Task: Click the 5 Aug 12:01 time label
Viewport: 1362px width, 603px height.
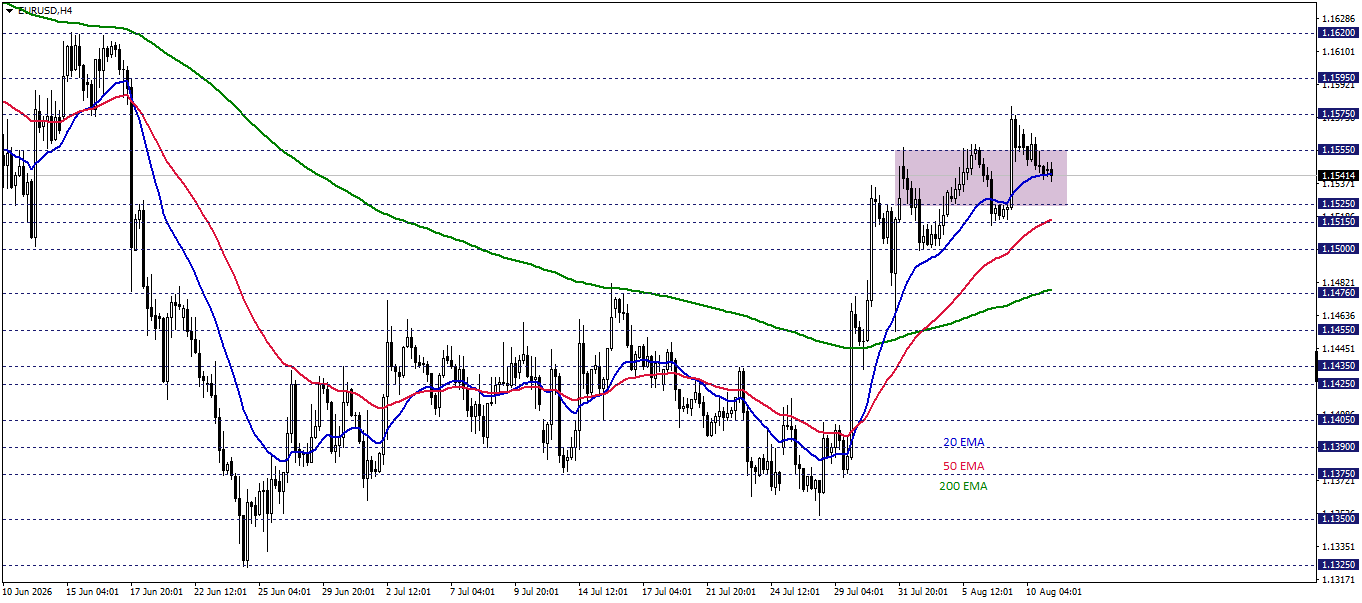Action: click(988, 592)
